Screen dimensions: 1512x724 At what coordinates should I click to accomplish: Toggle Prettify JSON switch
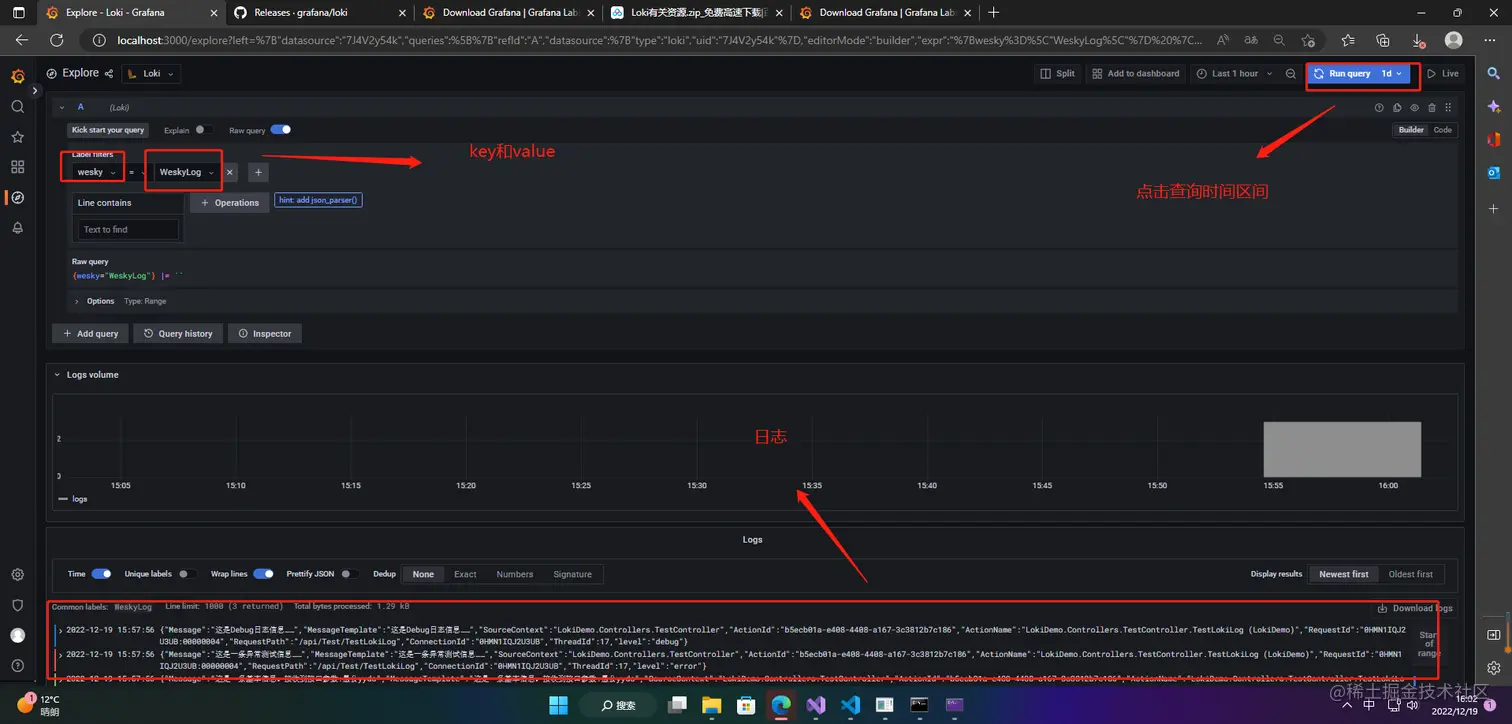pos(349,574)
